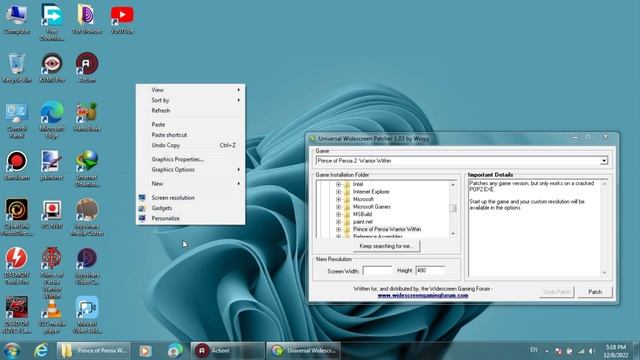The image size is (640, 360).
Task: Click the Keep searching for me button
Action: pyautogui.click(x=386, y=246)
